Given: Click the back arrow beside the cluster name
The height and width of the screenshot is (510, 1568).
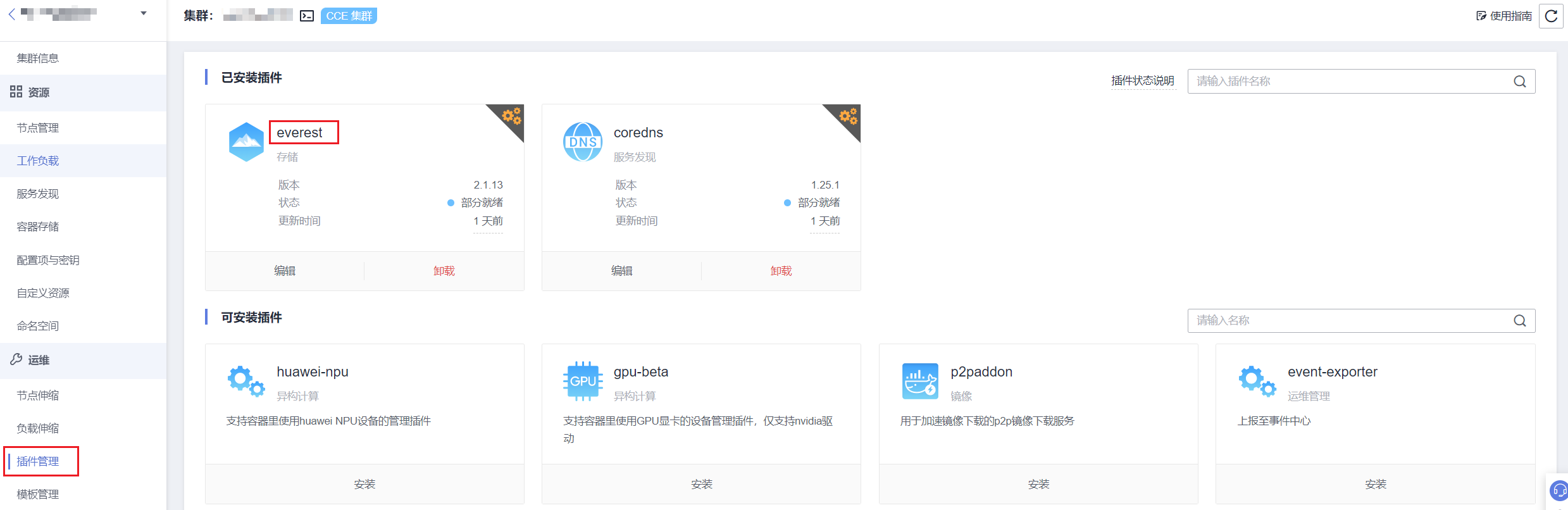Looking at the screenshot, I should tap(11, 14).
